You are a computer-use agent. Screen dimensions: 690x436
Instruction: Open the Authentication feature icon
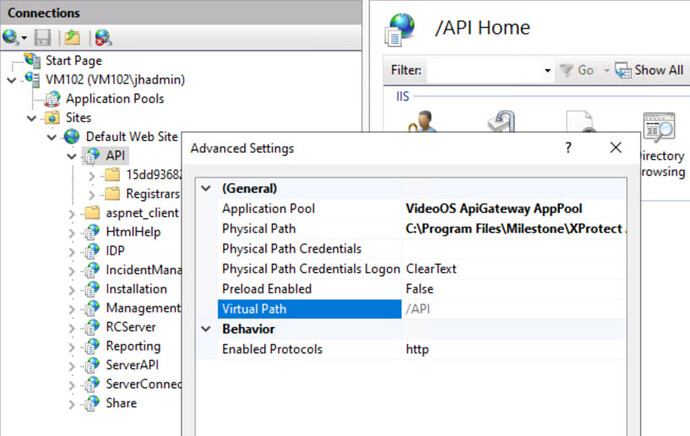[x=423, y=121]
